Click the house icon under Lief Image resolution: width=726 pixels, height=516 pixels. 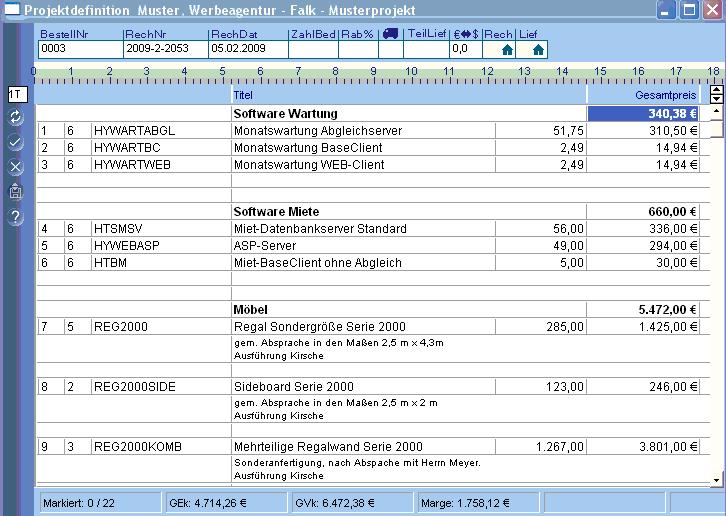pos(537,49)
